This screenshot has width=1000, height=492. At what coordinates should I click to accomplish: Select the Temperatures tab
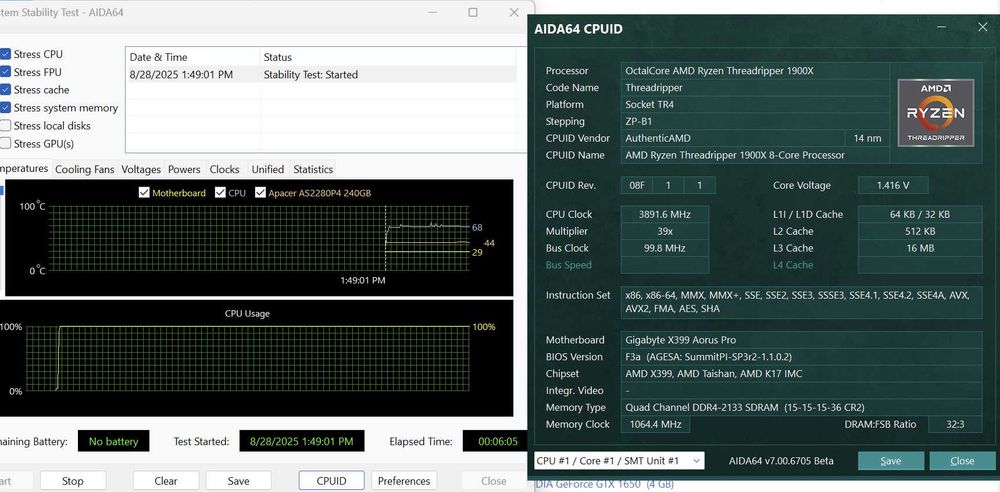[x=24, y=168]
